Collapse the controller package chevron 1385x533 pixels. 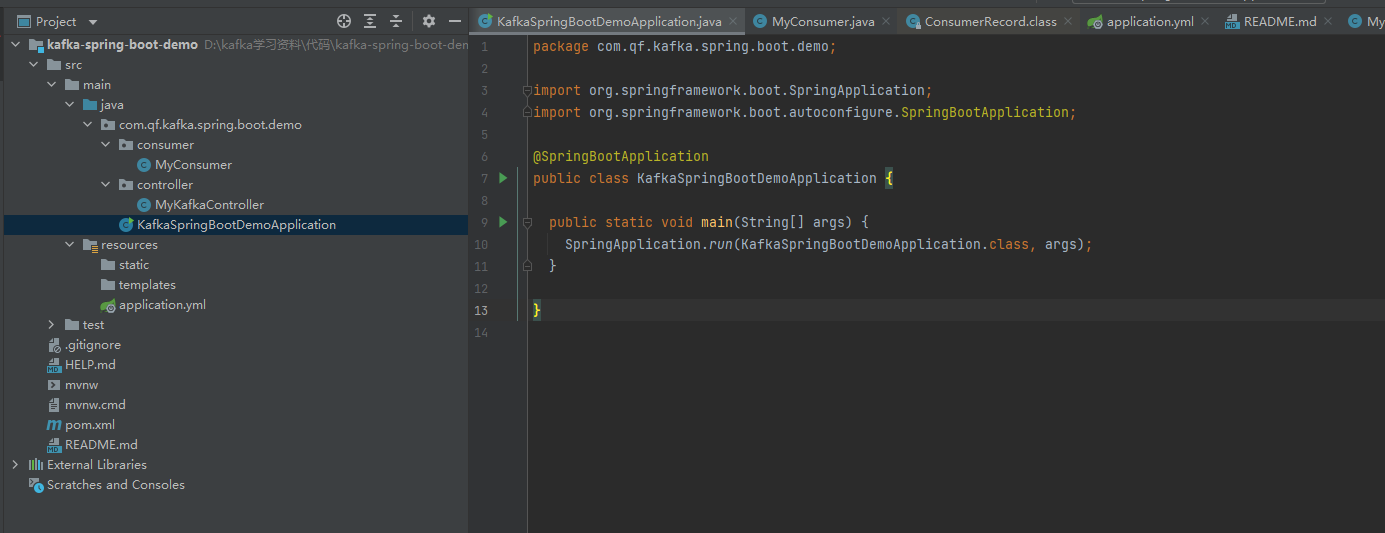pos(105,185)
